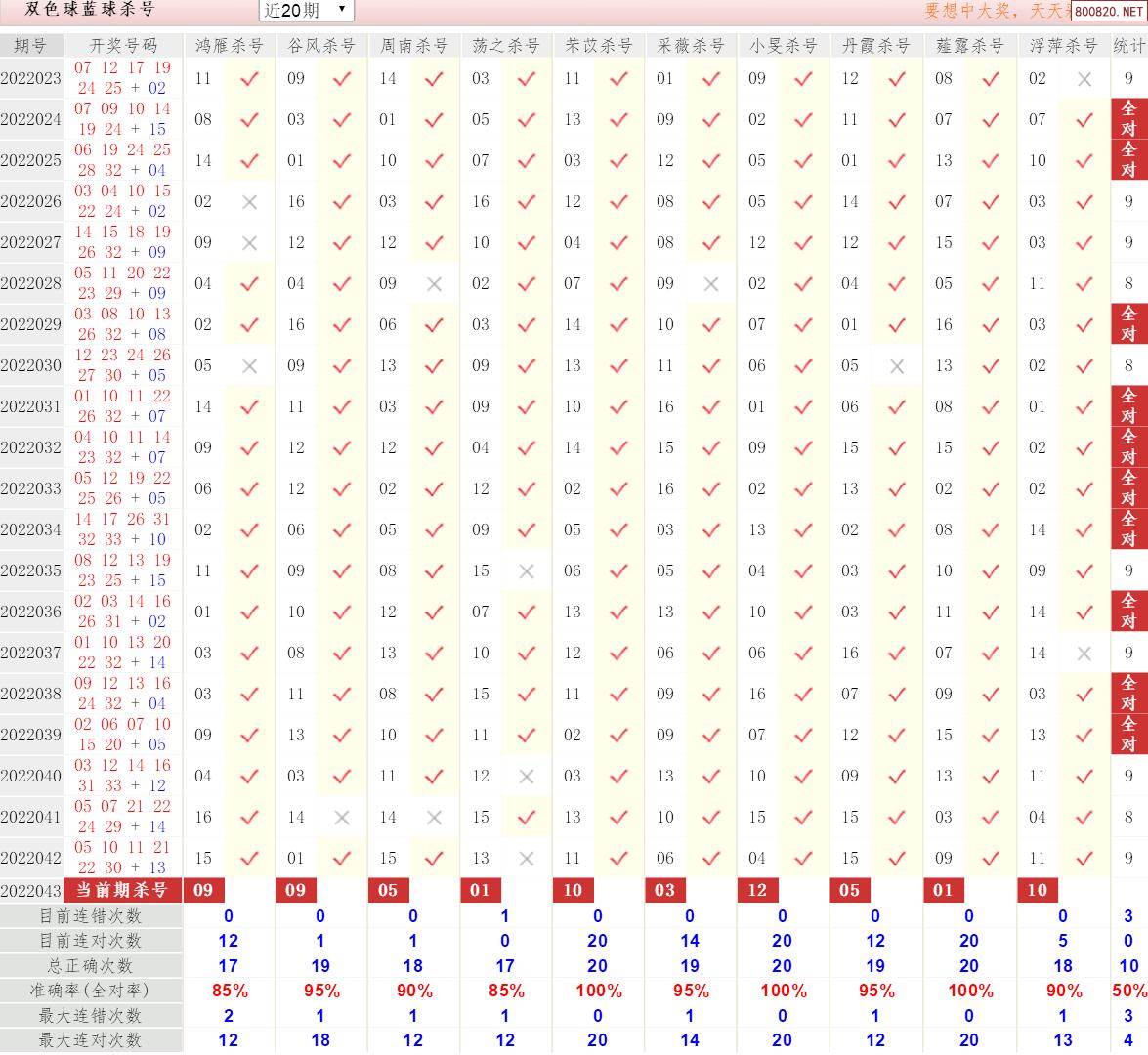Click the checkmark in 采薇杀号 for 2022033

pyautogui.click(x=711, y=488)
